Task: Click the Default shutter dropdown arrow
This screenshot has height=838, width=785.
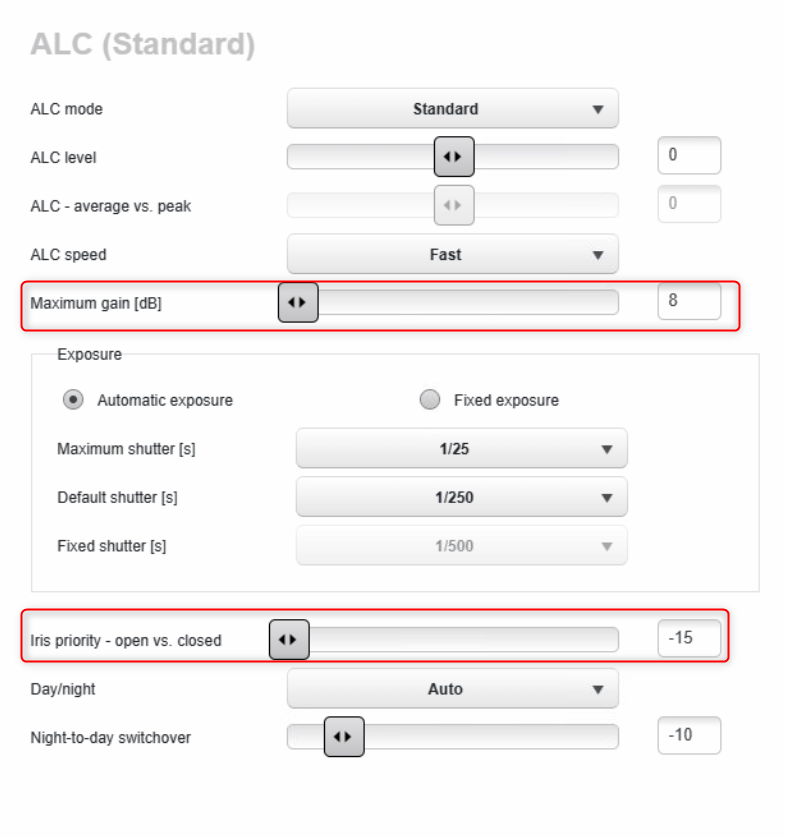Action: (606, 498)
